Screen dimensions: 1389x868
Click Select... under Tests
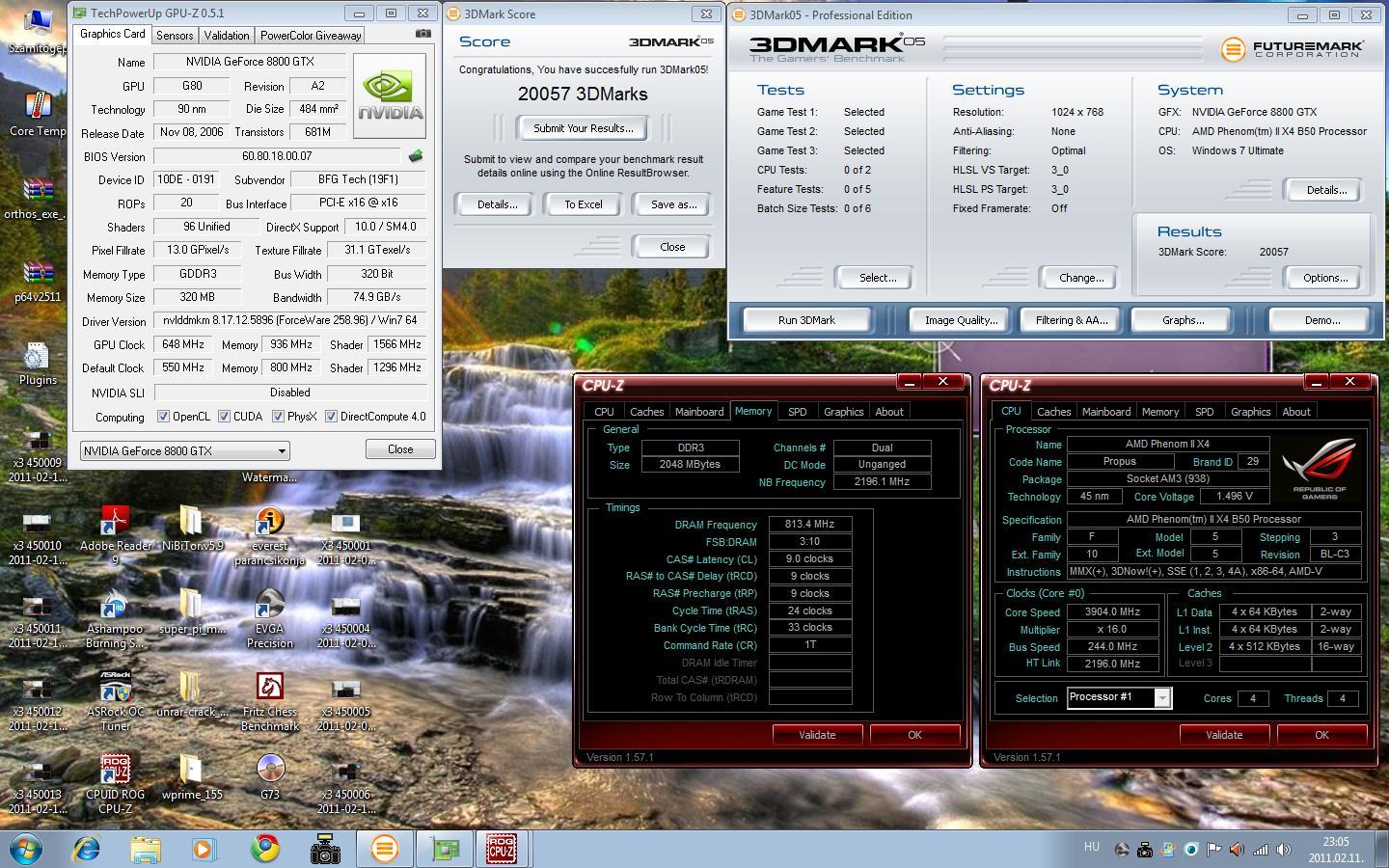pos(877,278)
